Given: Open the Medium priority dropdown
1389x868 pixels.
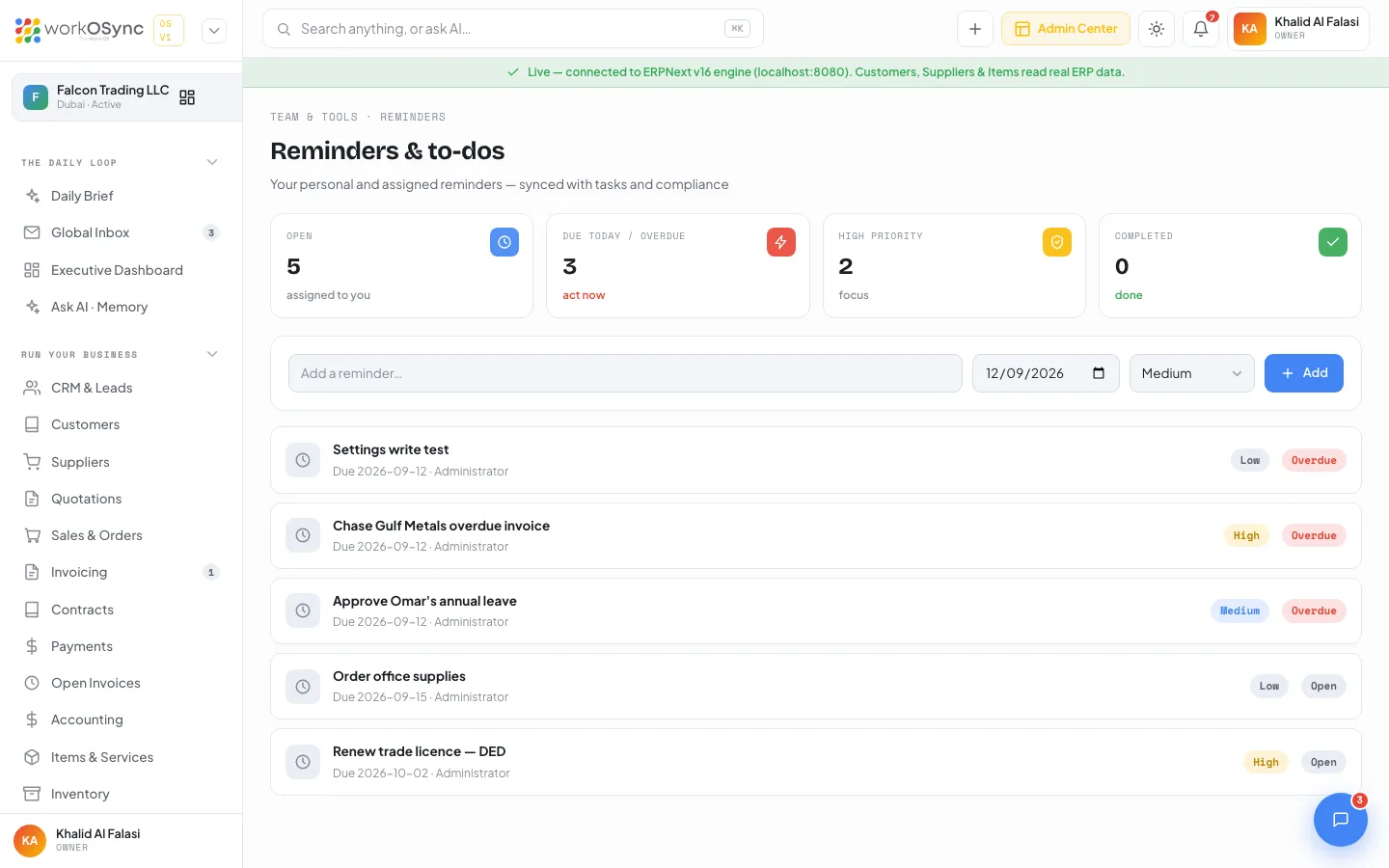Looking at the screenshot, I should tap(1192, 373).
